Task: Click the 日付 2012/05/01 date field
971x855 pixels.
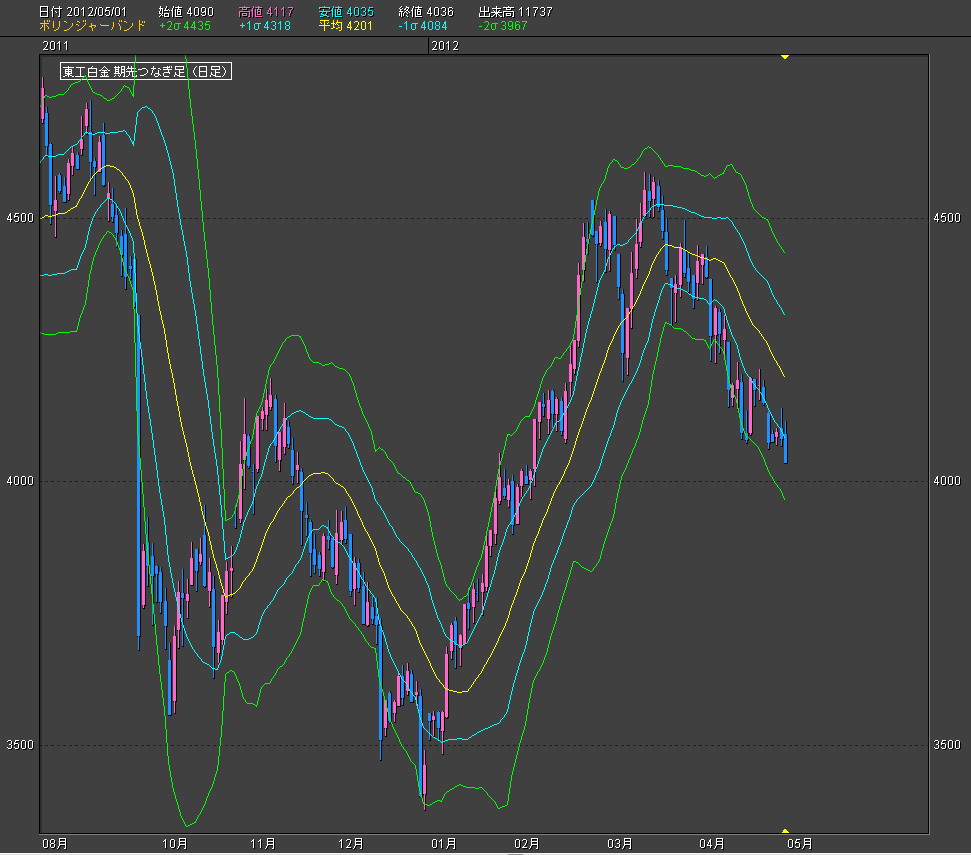Action: coord(82,12)
